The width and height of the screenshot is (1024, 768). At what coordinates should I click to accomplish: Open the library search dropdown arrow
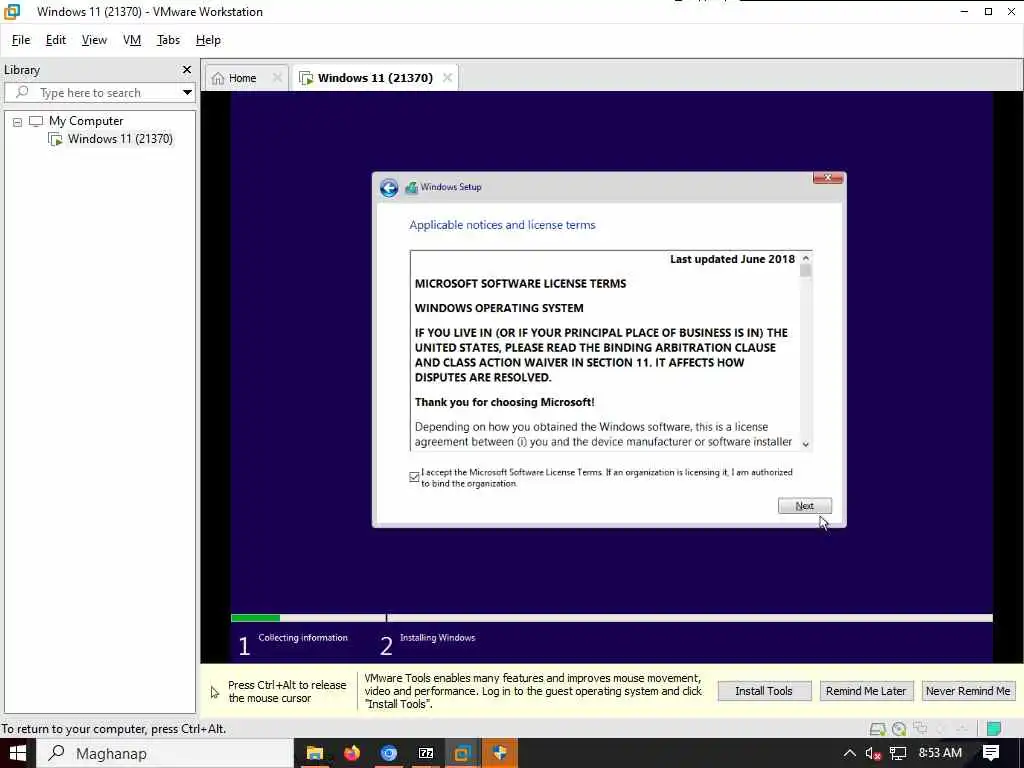point(187,92)
